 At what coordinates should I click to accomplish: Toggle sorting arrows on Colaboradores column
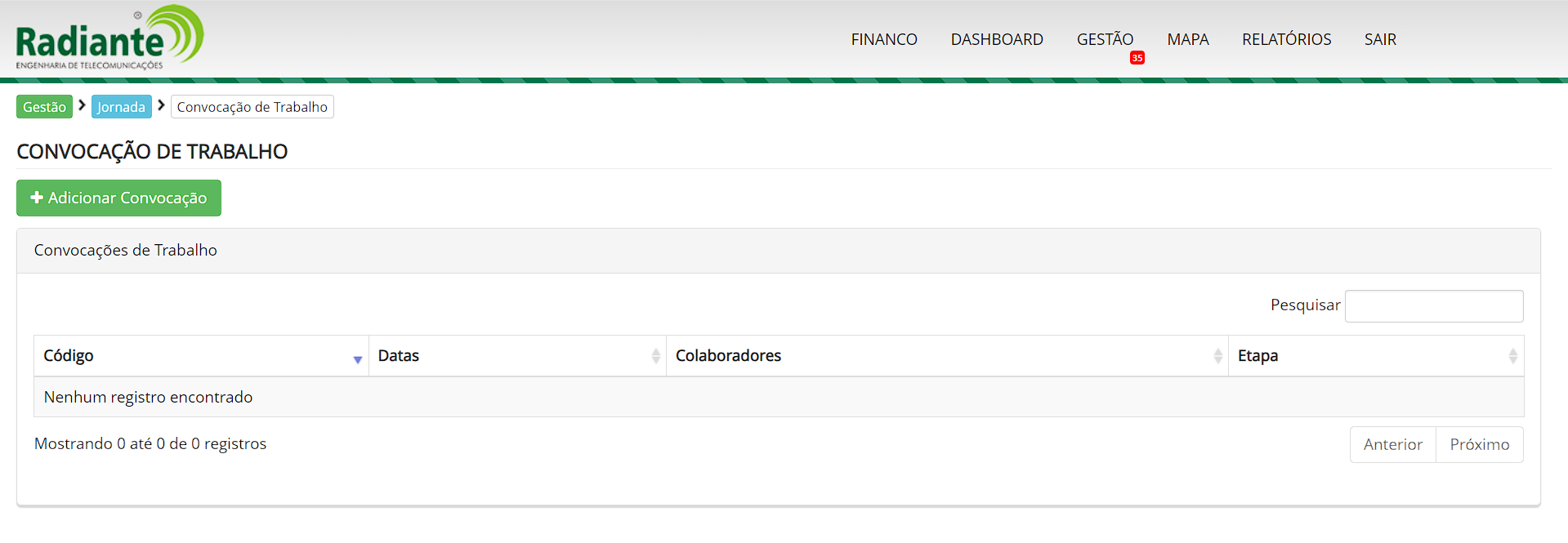coord(1217,356)
